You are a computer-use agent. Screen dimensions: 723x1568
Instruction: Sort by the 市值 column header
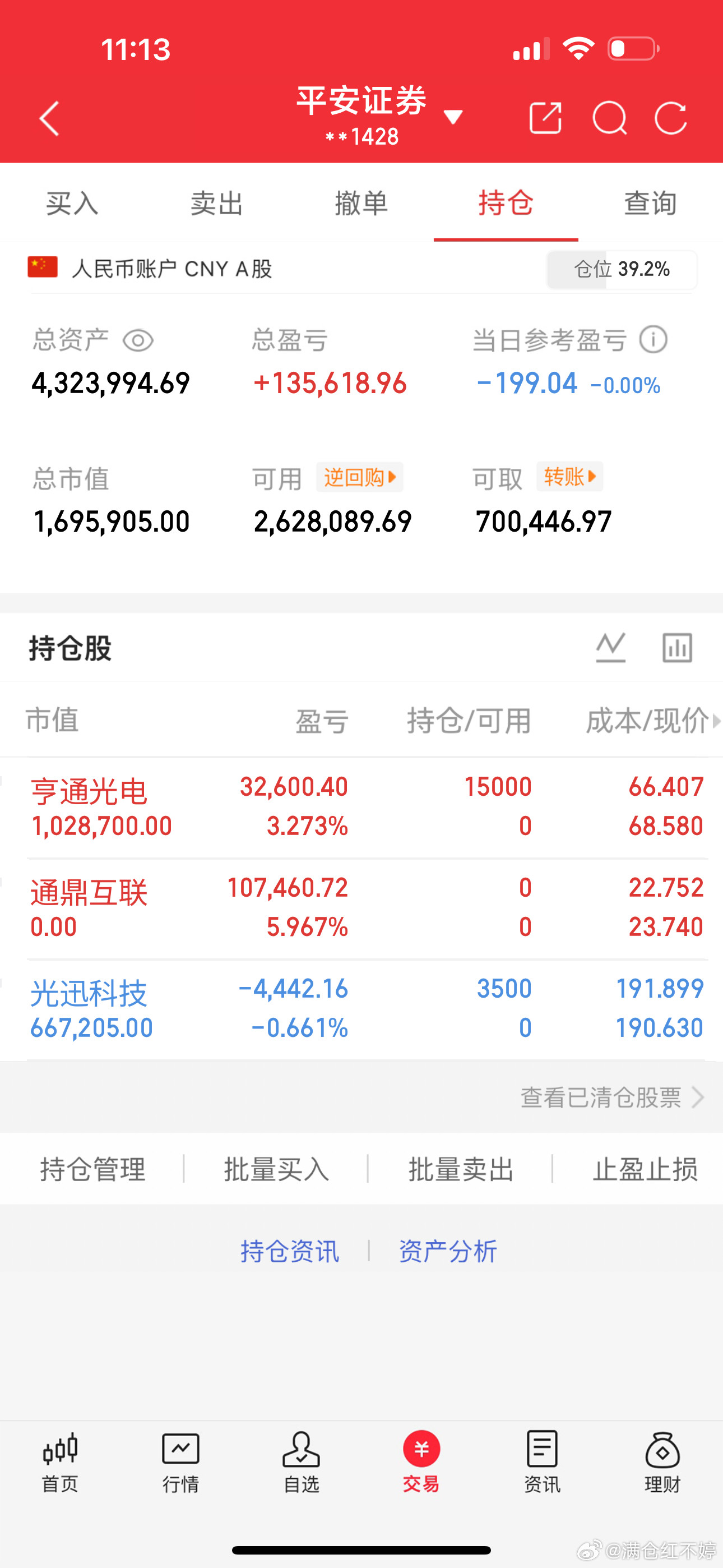point(52,720)
